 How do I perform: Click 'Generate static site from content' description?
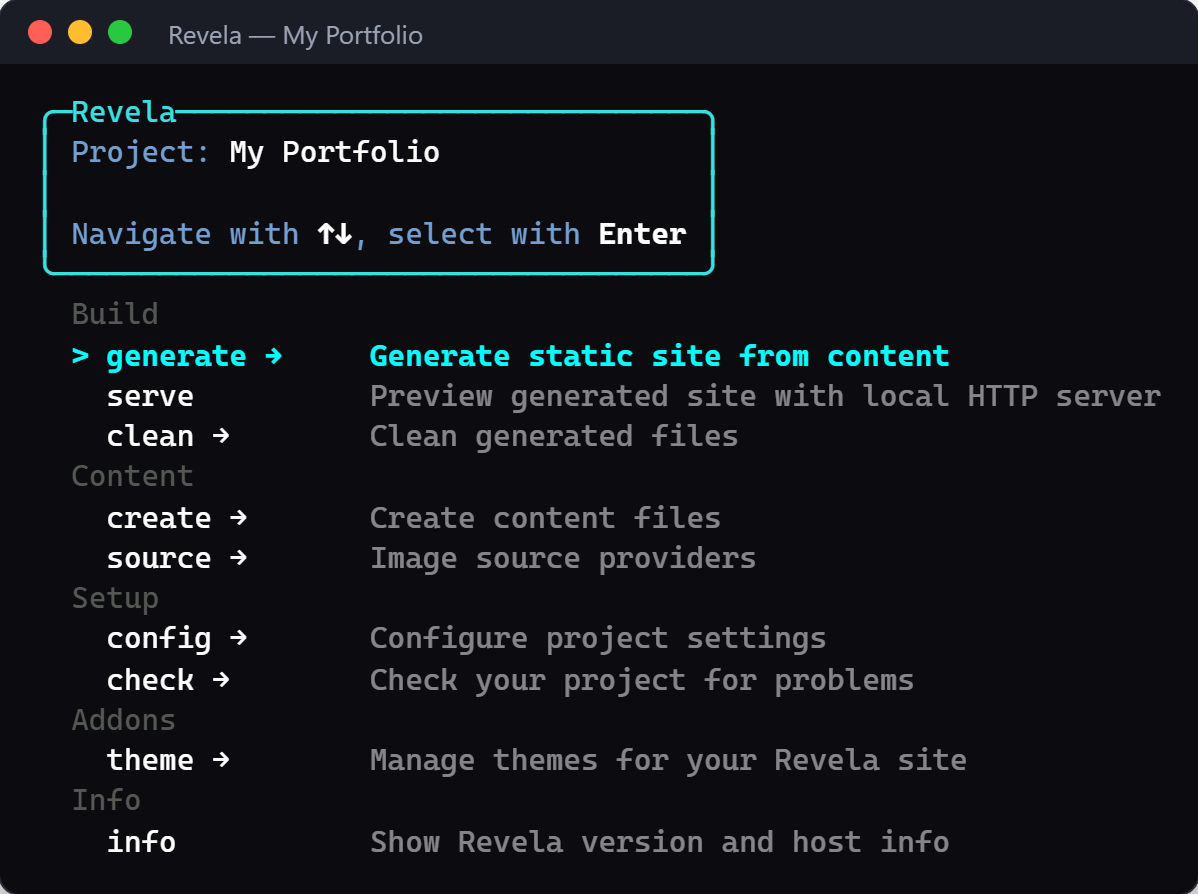tap(659, 356)
